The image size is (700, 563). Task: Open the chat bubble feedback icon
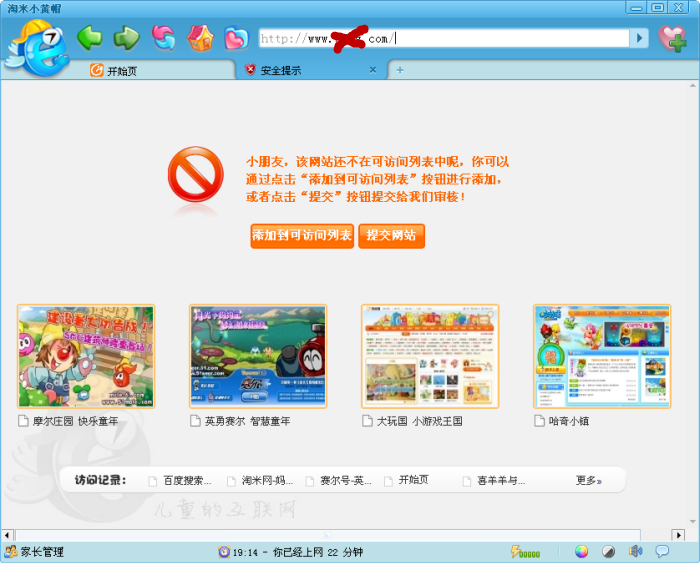[x=662, y=551]
